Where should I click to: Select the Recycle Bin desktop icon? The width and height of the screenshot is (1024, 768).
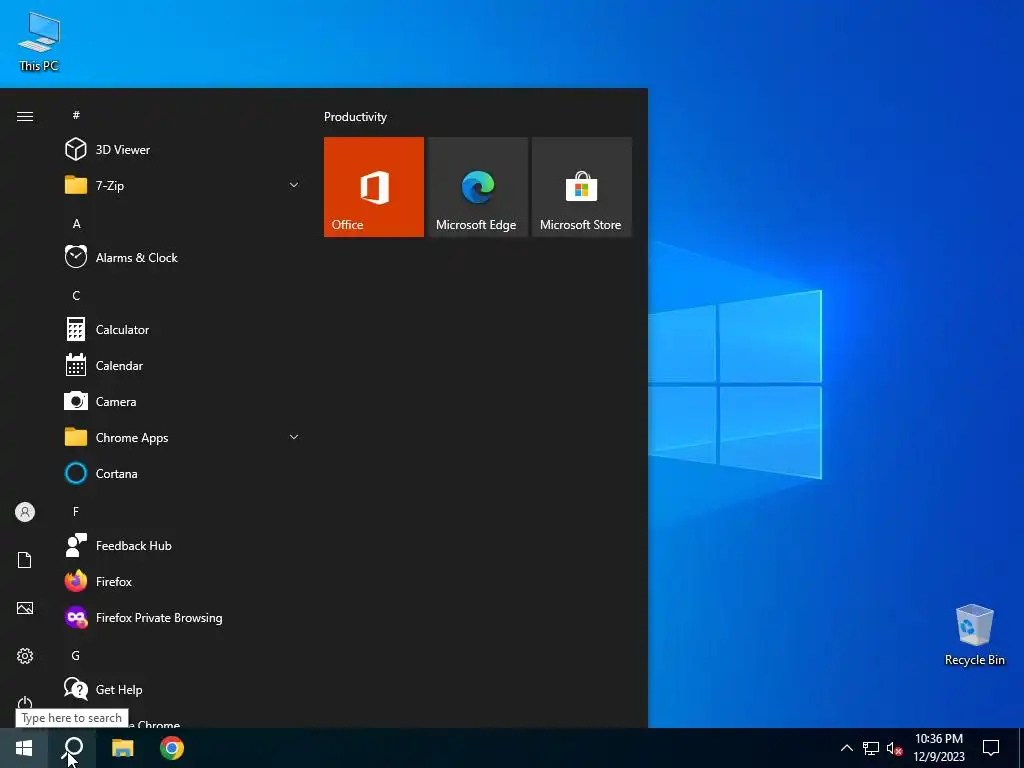[x=974, y=635]
